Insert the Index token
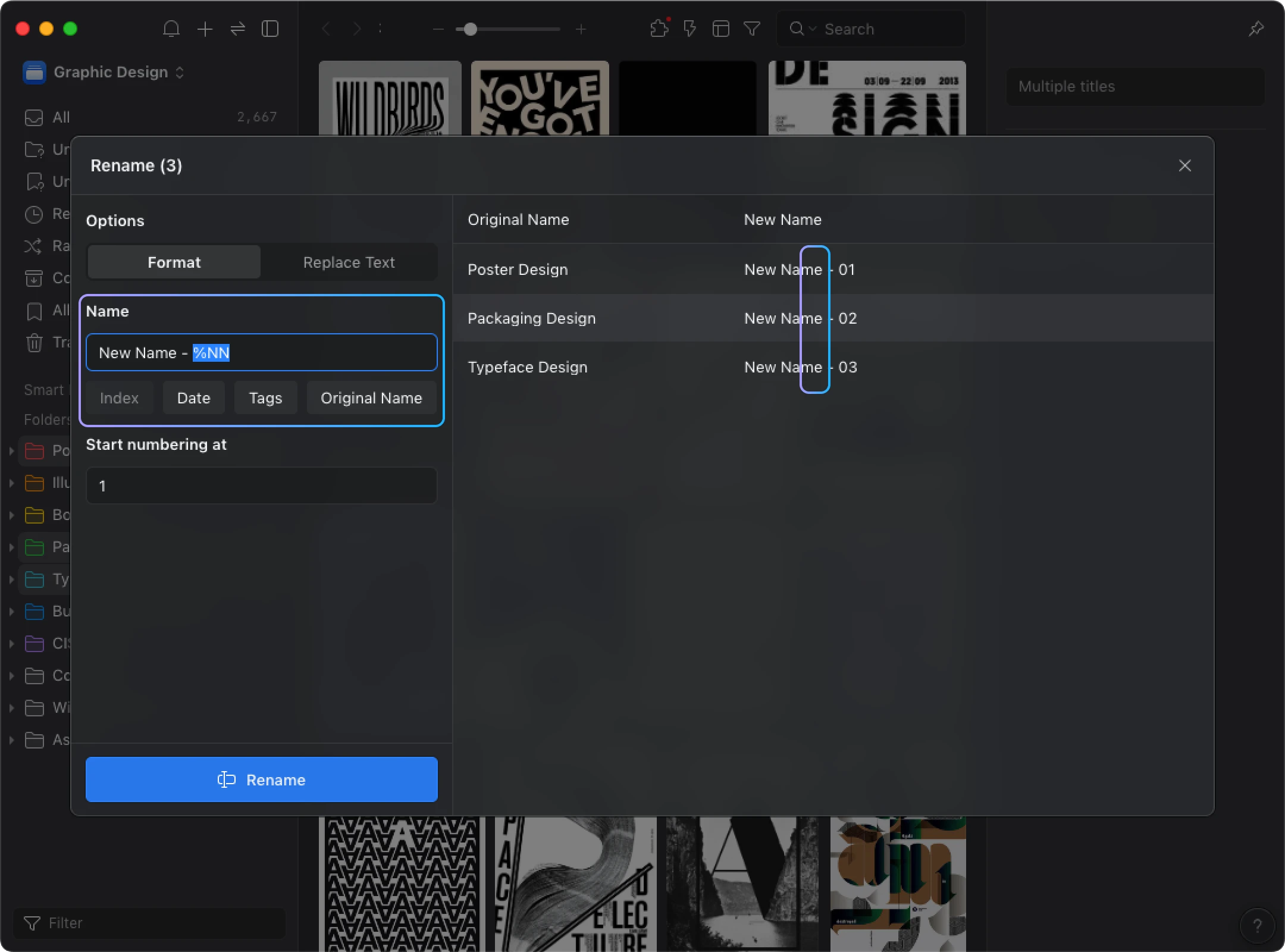1285x952 pixels. 119,398
